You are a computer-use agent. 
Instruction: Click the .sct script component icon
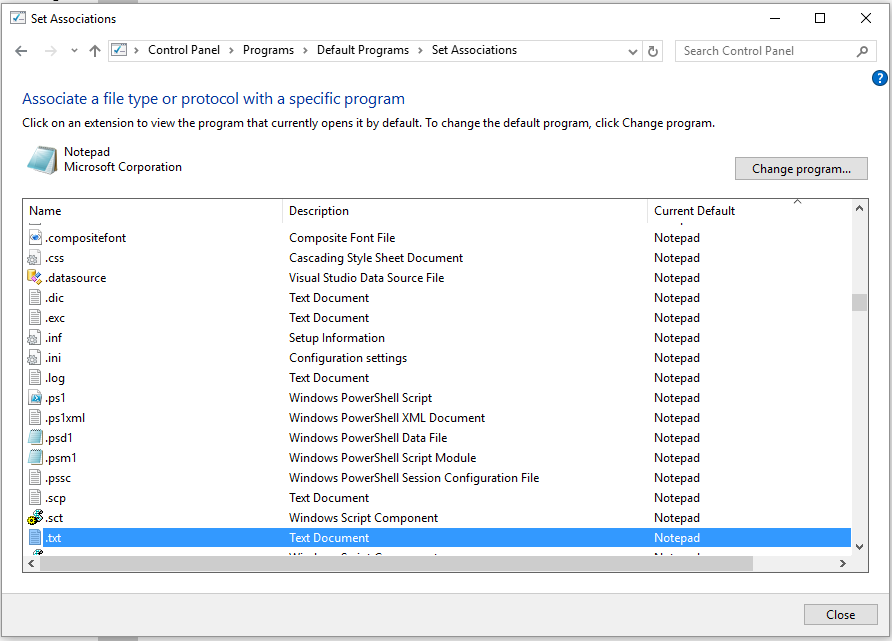36,518
